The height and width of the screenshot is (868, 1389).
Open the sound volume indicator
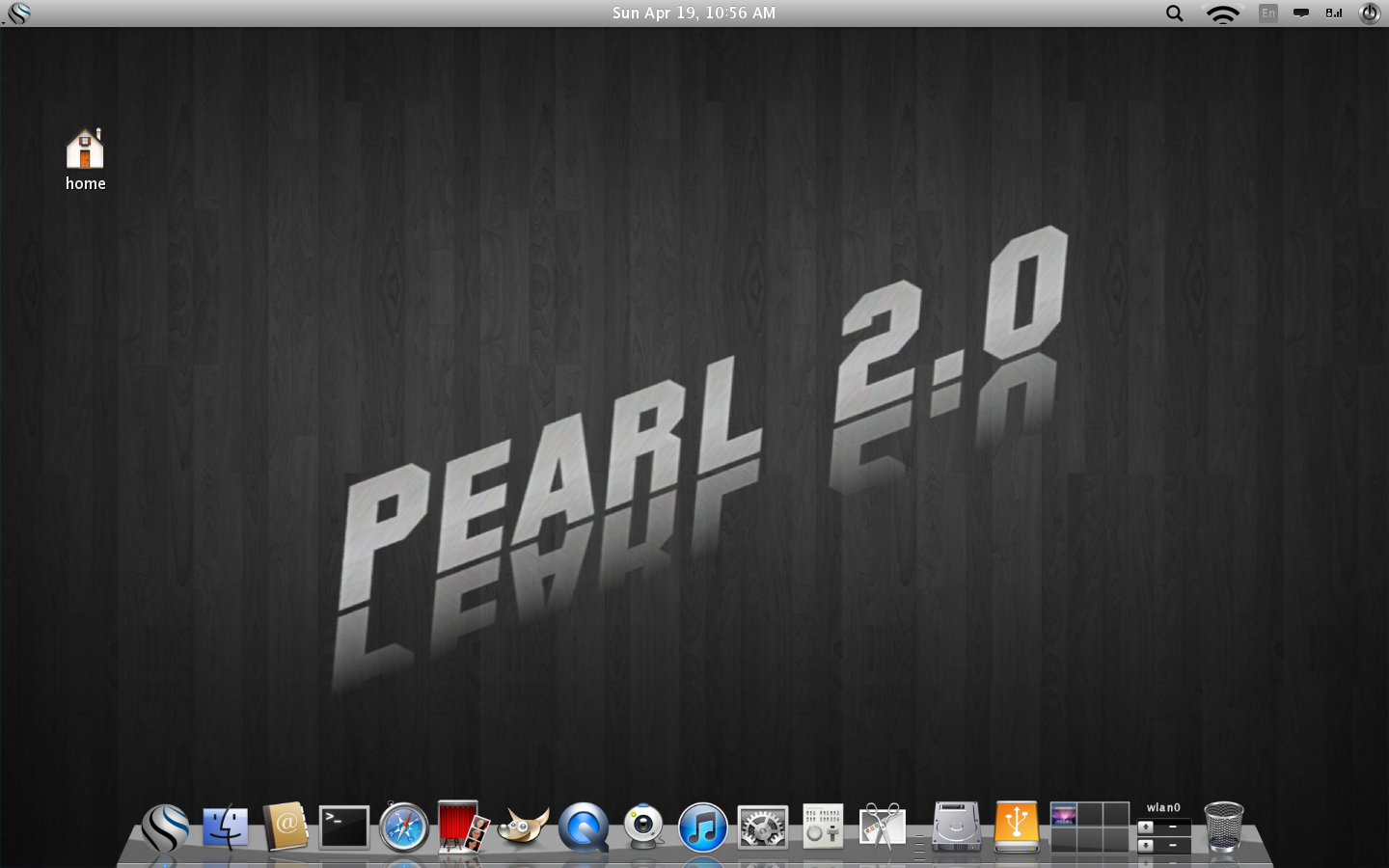point(1334,13)
